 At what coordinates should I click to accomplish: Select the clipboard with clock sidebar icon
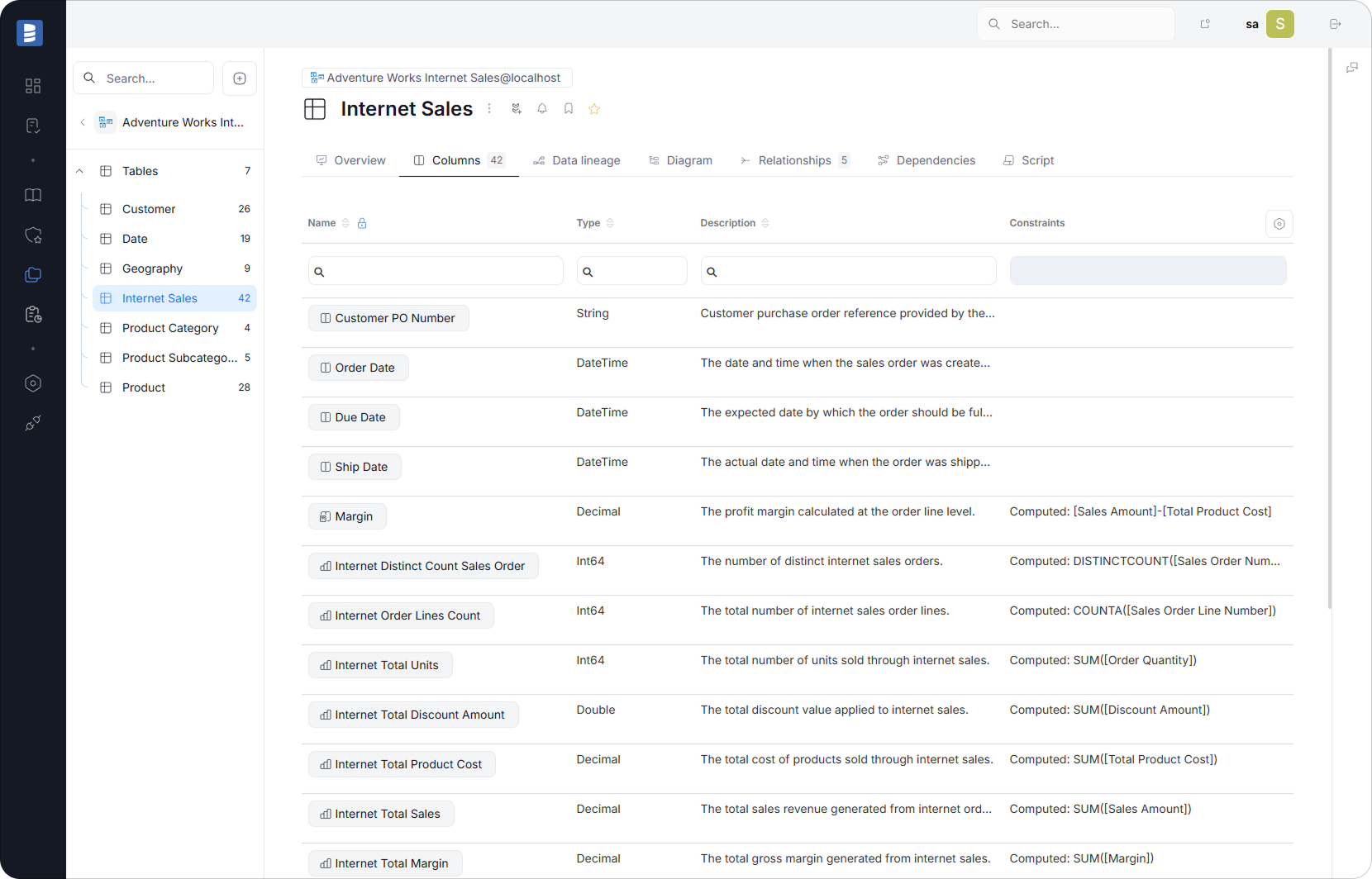[33, 315]
